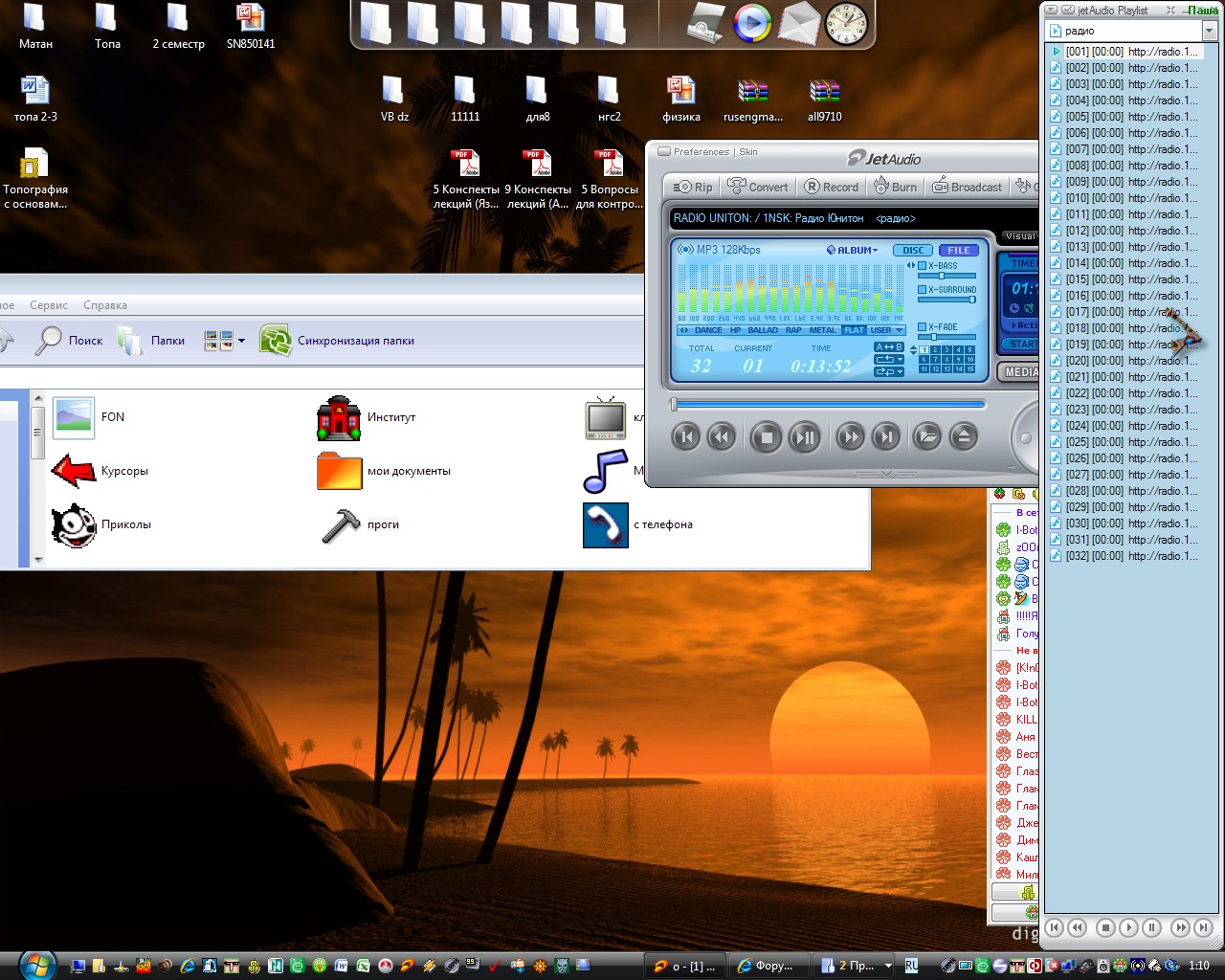Screen dimensions: 1225x980
Task: Open the USER equalizer preset dropdown
Action: click(x=886, y=330)
